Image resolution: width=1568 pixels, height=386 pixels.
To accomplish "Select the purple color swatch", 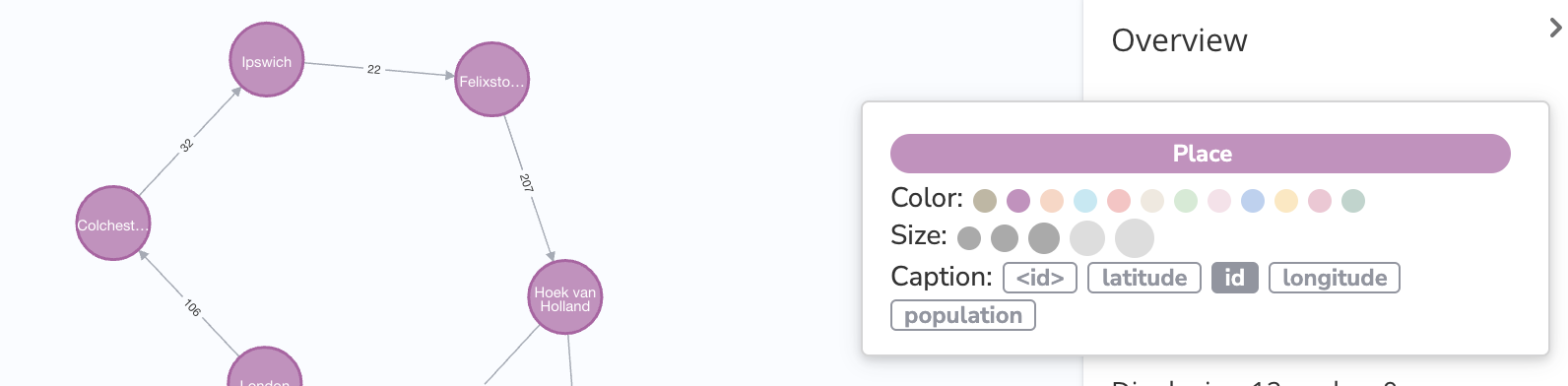I will 1018,201.
